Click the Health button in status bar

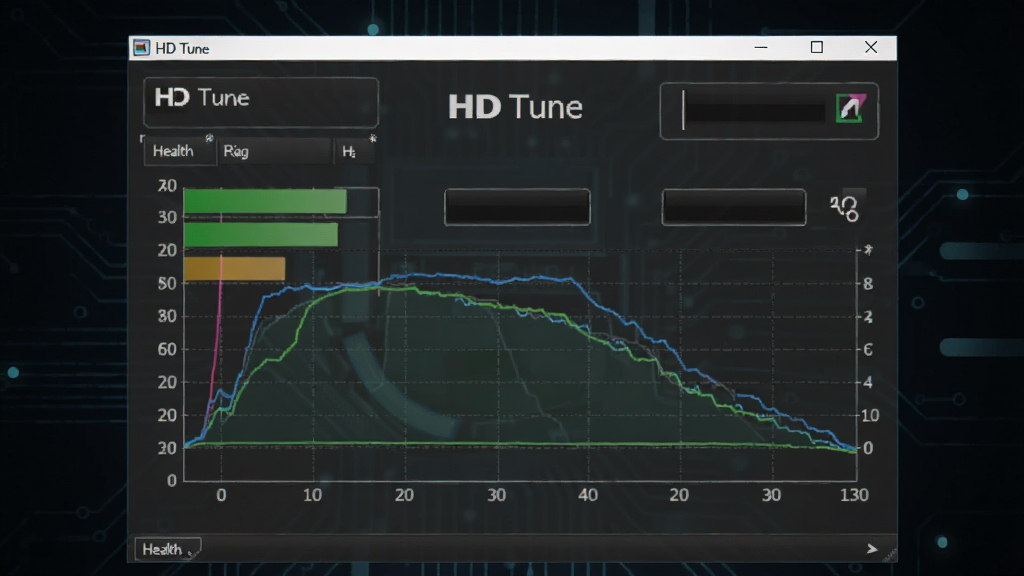pyautogui.click(x=168, y=549)
